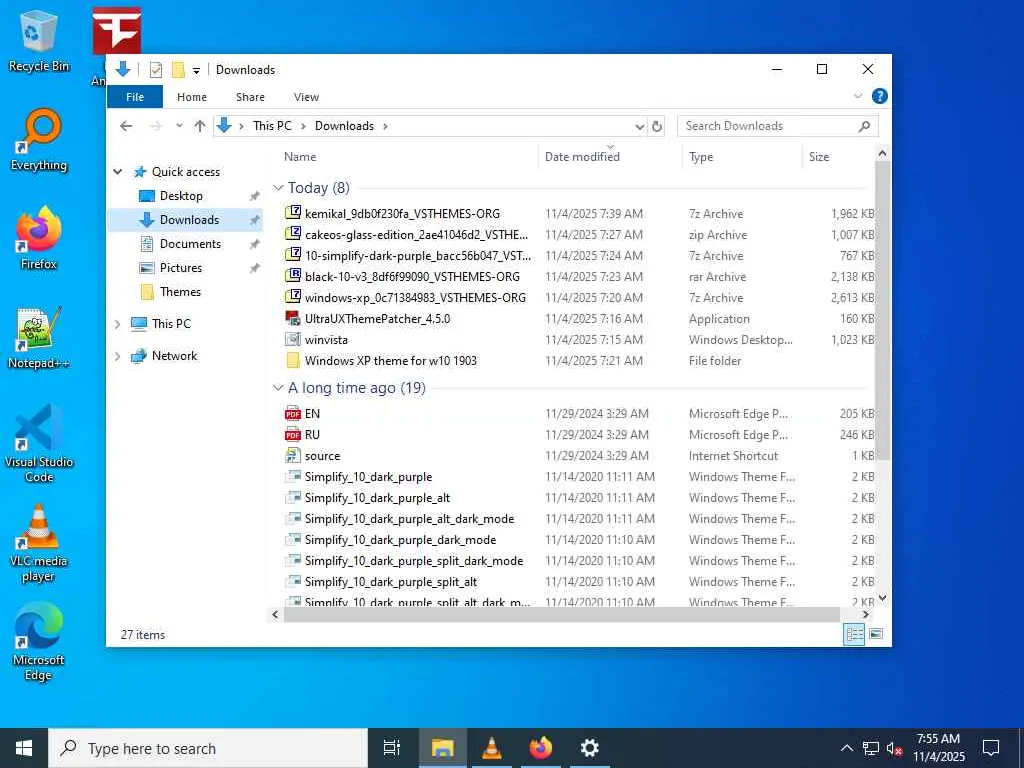Viewport: 1024px width, 768px height.
Task: Expand Network in navigation pane
Action: (x=118, y=356)
